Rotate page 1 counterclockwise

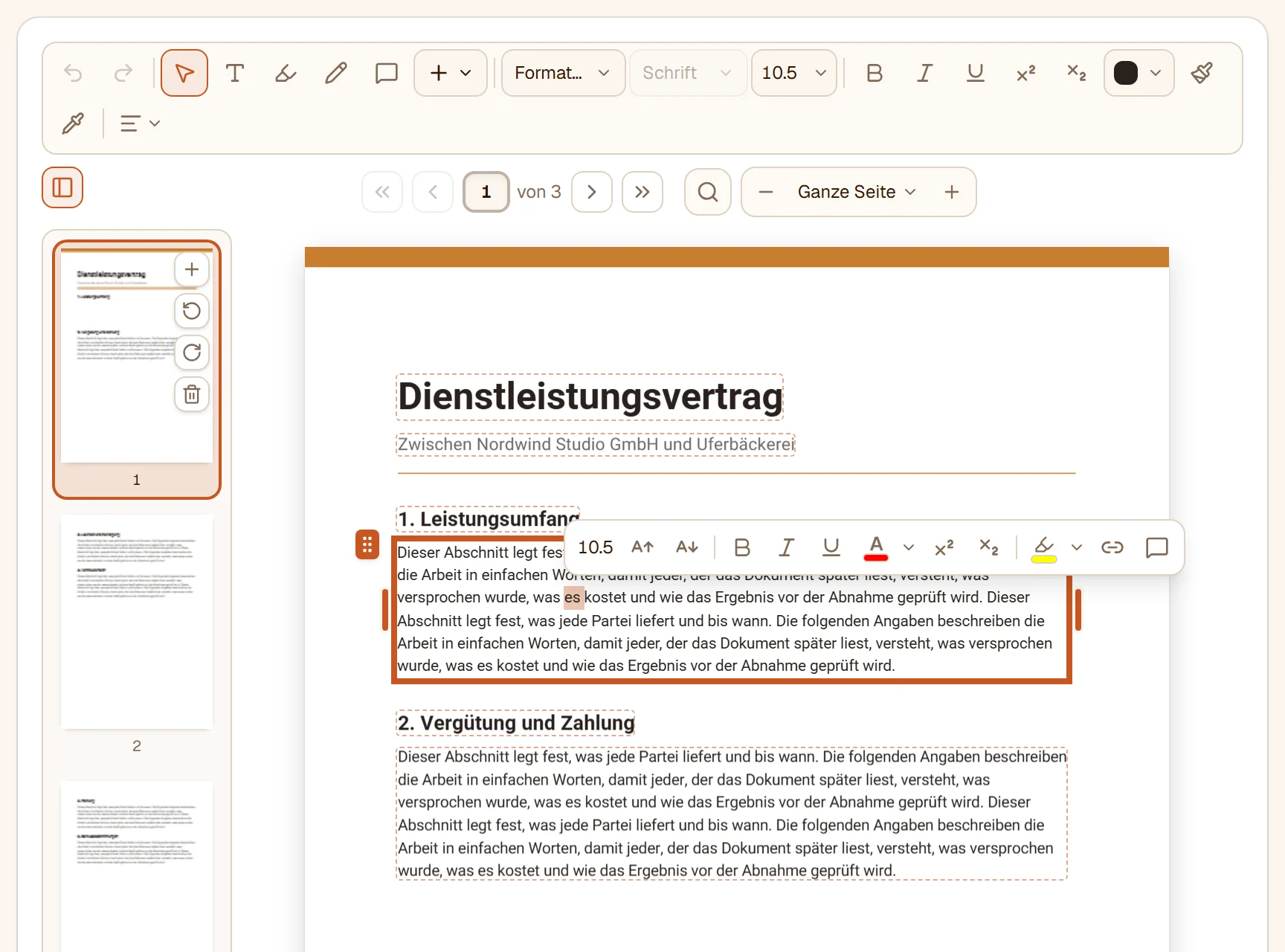(192, 311)
